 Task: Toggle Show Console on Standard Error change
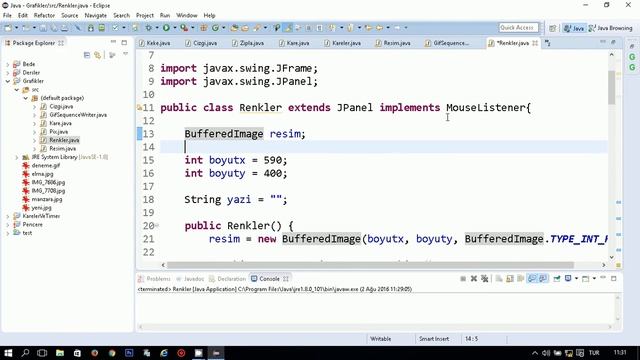click(x=542, y=279)
